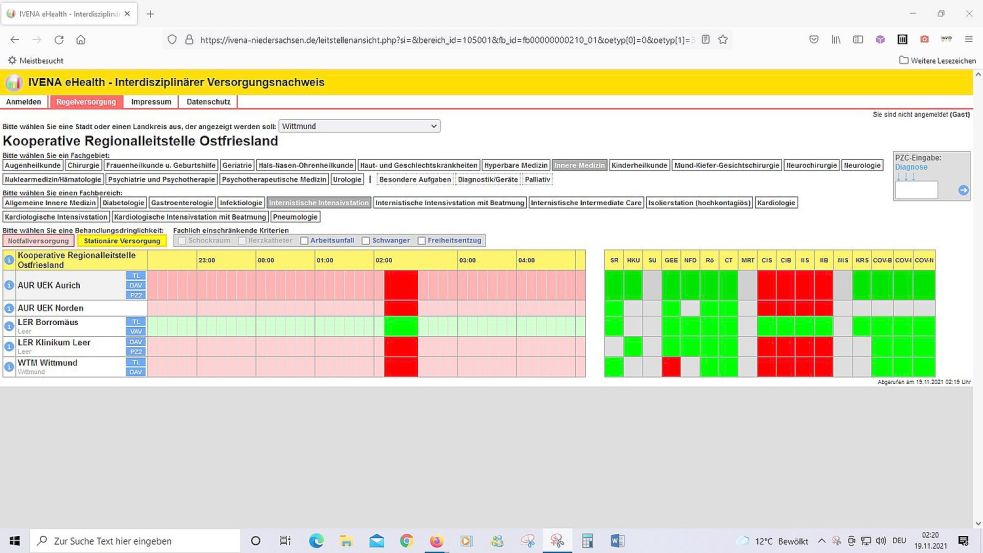
Task: Click the Meistbesucht bookmarks entry
Action: click(x=36, y=61)
